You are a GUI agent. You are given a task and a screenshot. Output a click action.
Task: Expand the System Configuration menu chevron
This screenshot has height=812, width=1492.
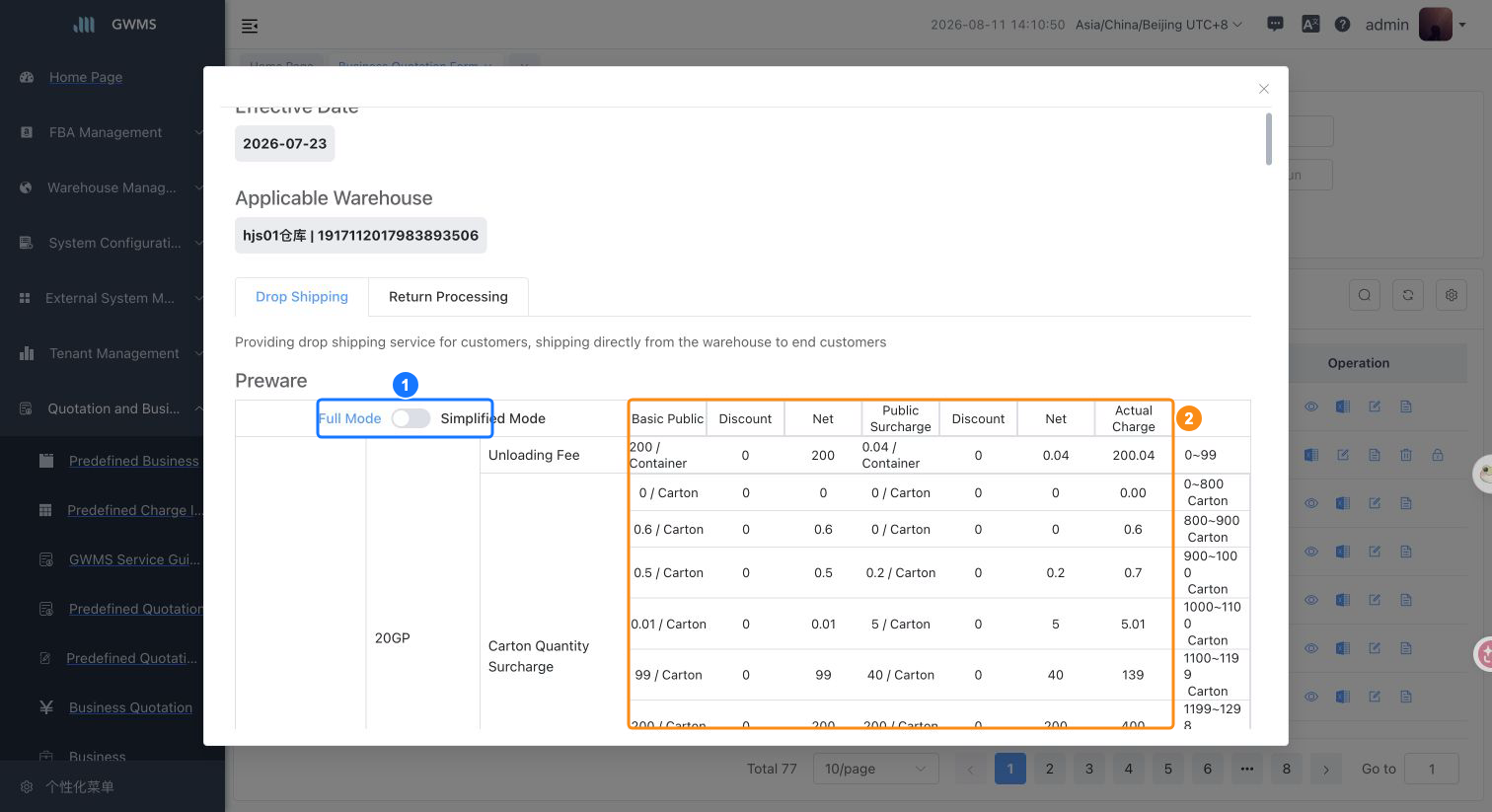198,243
